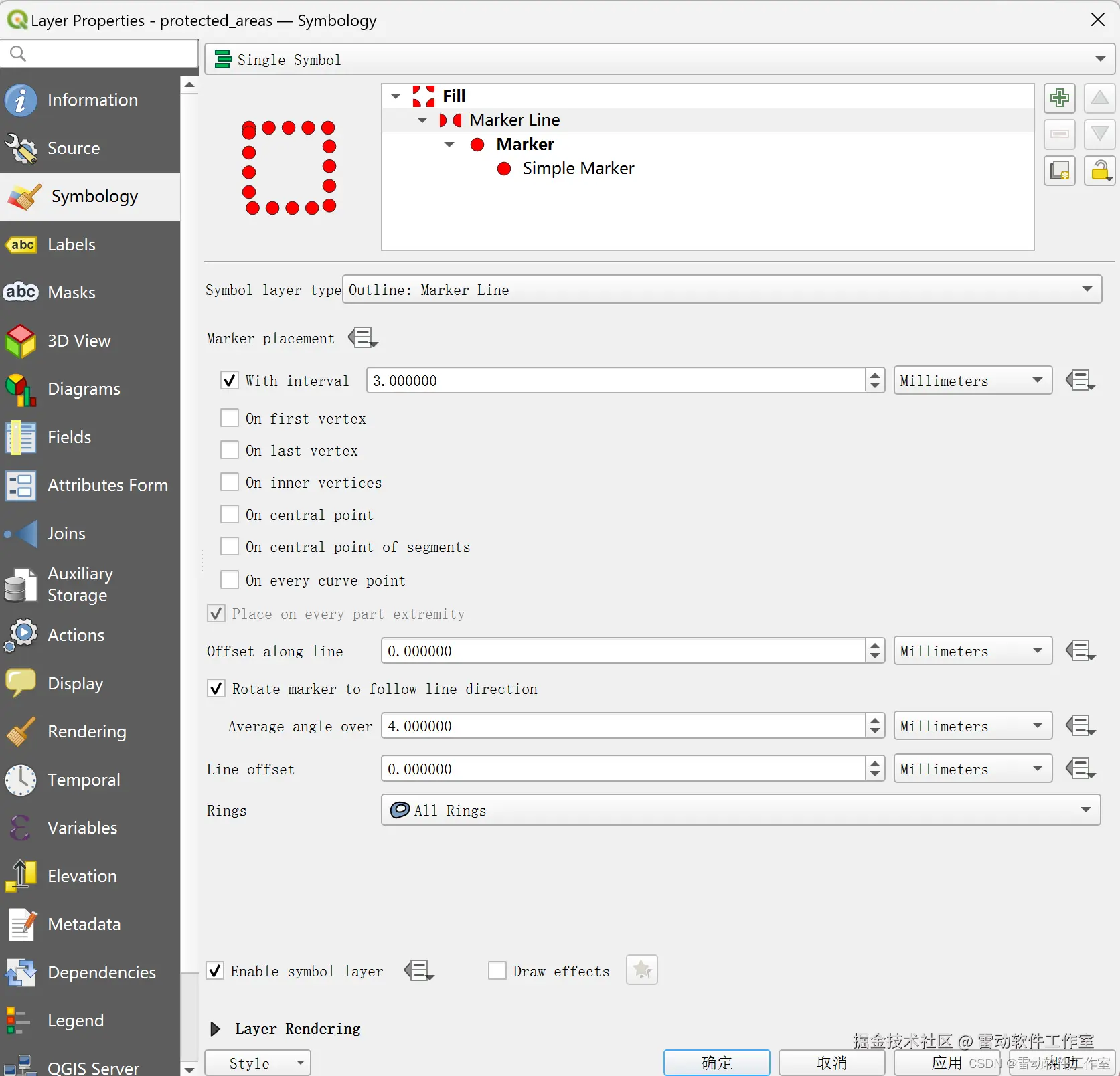Add a new symbol layer with plus icon
Screen dimensions: 1120x1076
coord(1060,98)
